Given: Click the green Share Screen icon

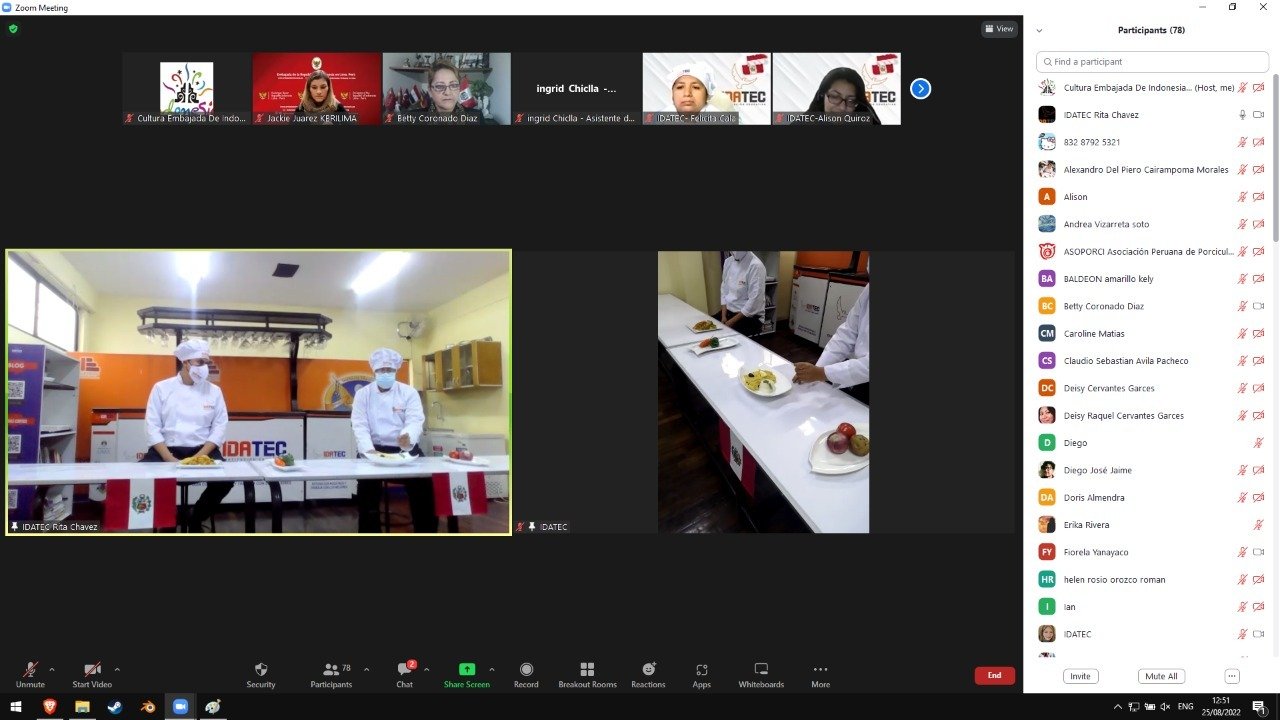Looking at the screenshot, I should tap(466, 670).
